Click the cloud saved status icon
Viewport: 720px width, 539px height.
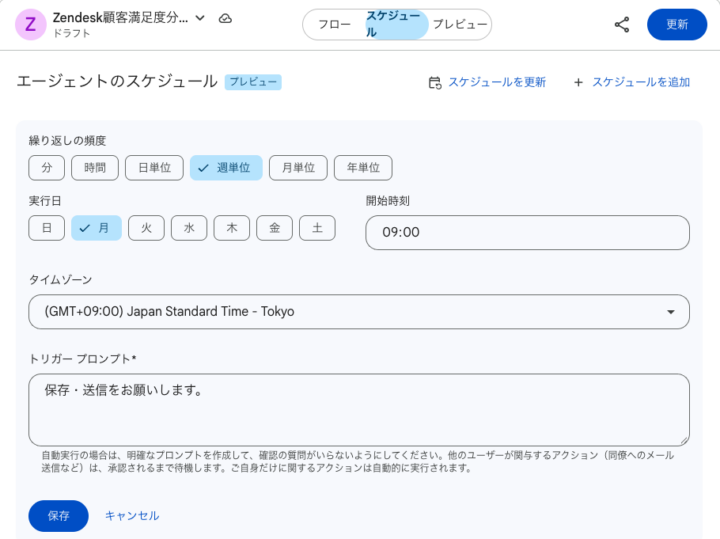[225, 18]
